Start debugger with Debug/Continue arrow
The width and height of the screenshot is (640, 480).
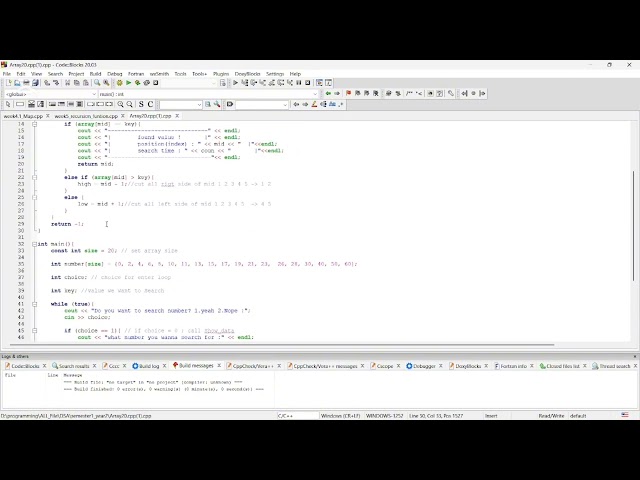(236, 83)
